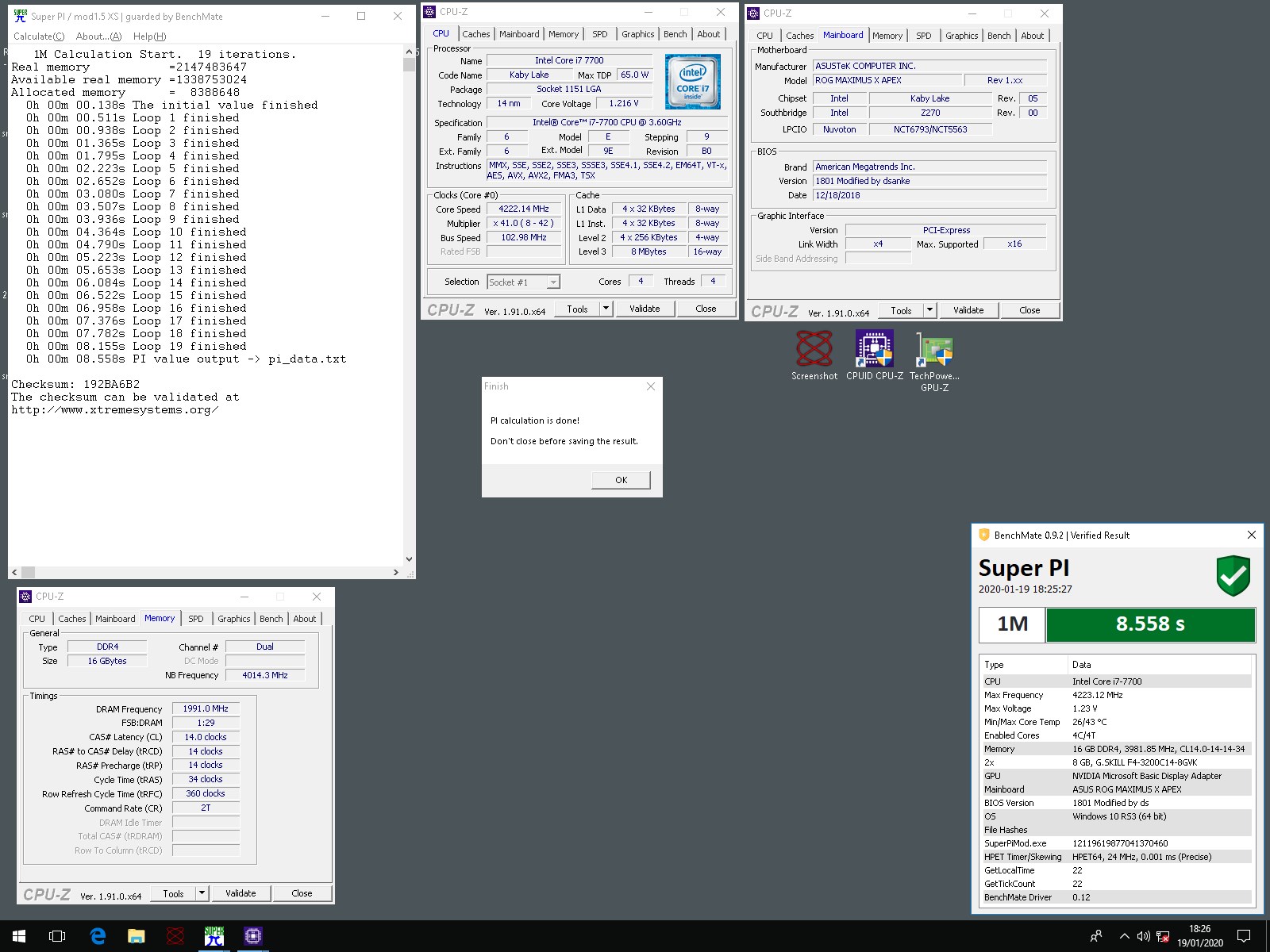Close the BenchMate Verified Result window
The height and width of the screenshot is (952, 1270).
pyautogui.click(x=1252, y=535)
